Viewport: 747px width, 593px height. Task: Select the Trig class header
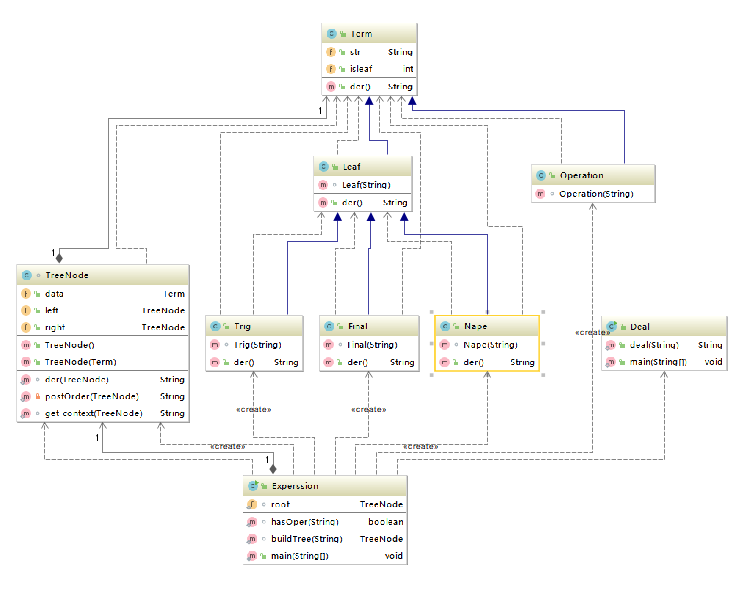click(x=254, y=326)
